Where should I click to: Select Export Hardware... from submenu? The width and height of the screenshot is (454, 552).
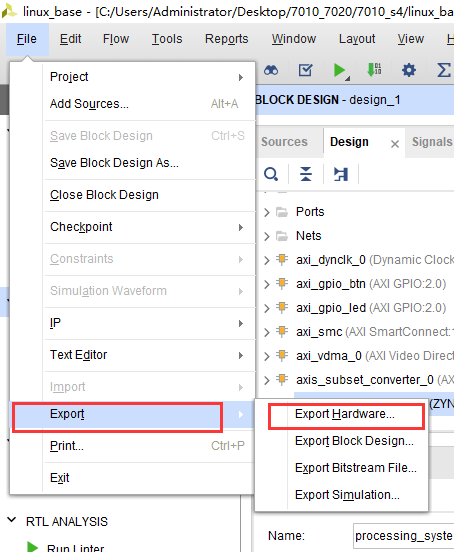346,414
